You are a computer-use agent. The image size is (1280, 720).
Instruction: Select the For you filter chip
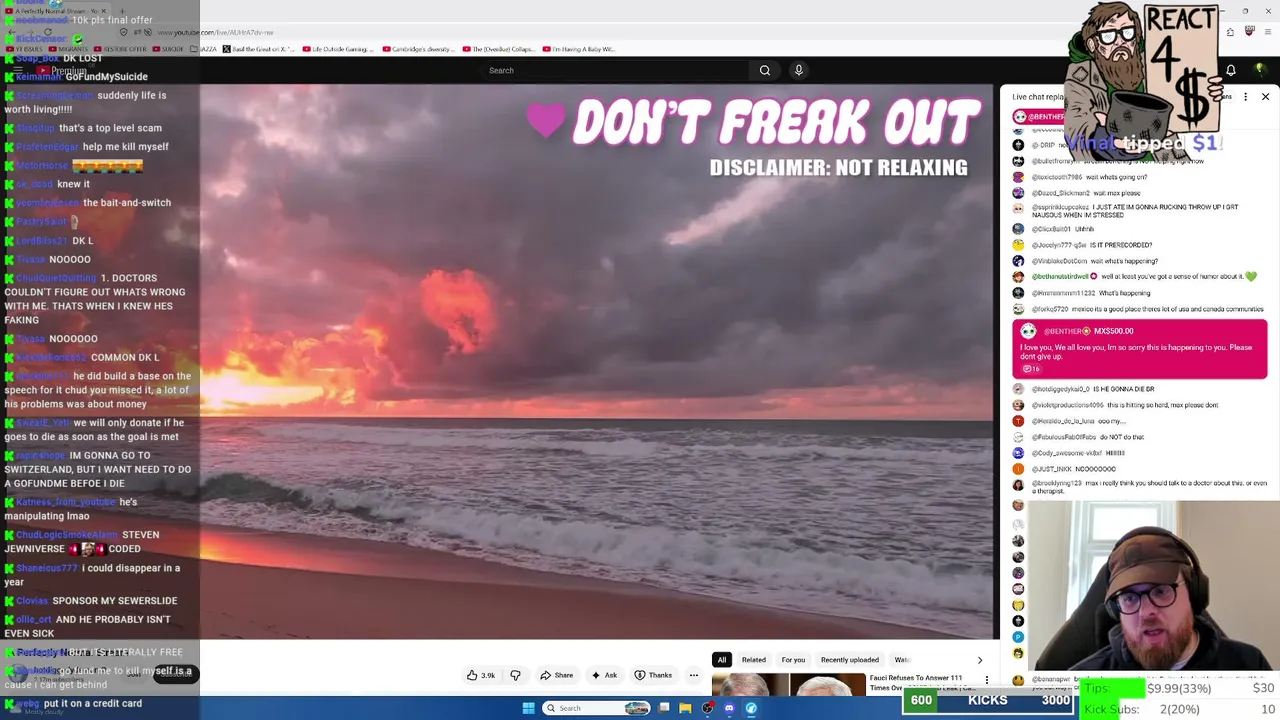point(793,660)
